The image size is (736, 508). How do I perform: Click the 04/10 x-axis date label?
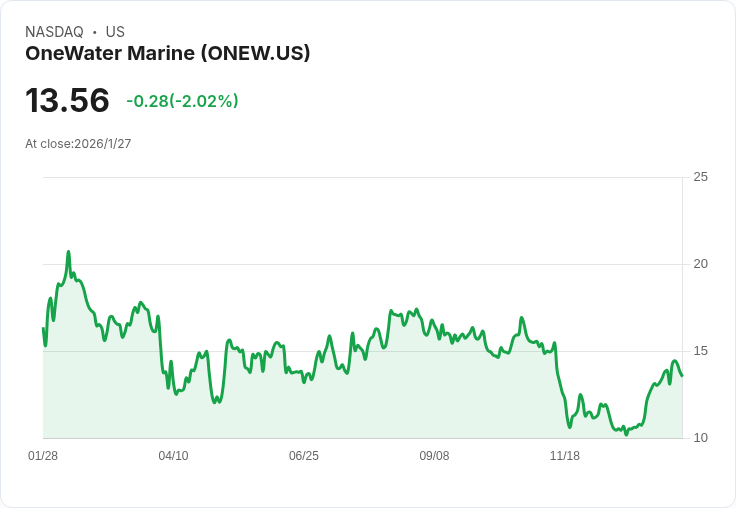[x=173, y=455]
